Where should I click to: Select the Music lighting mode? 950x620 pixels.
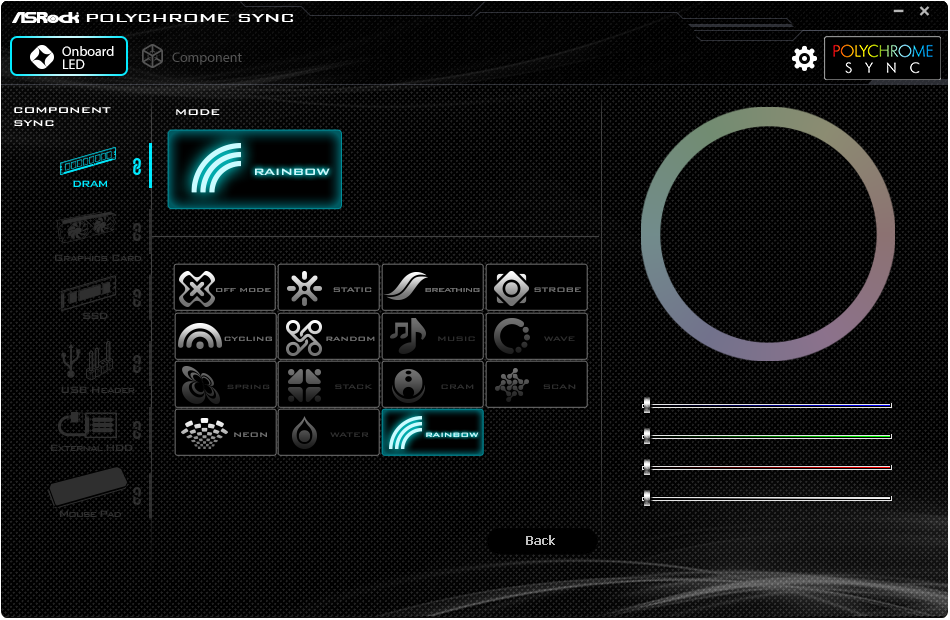[x=433, y=336]
